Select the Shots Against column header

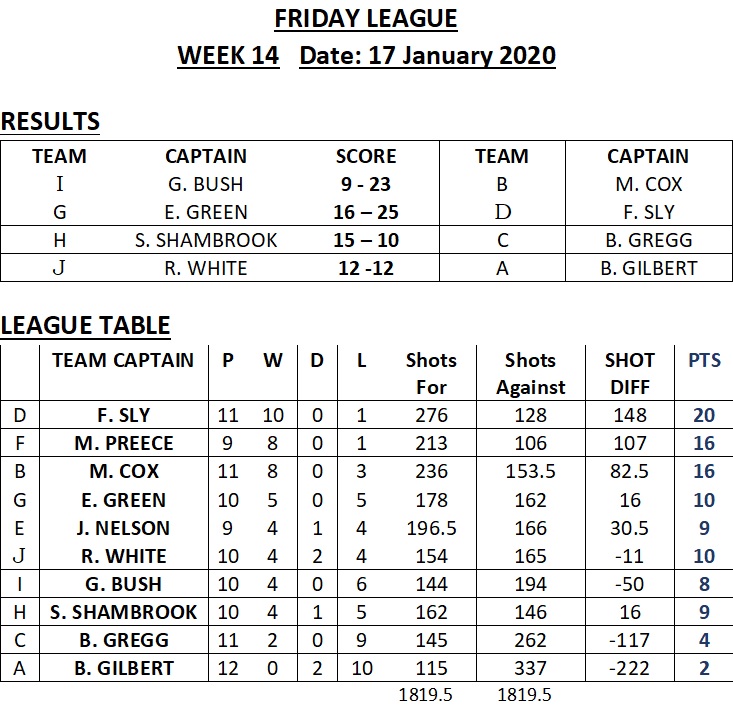[530, 373]
